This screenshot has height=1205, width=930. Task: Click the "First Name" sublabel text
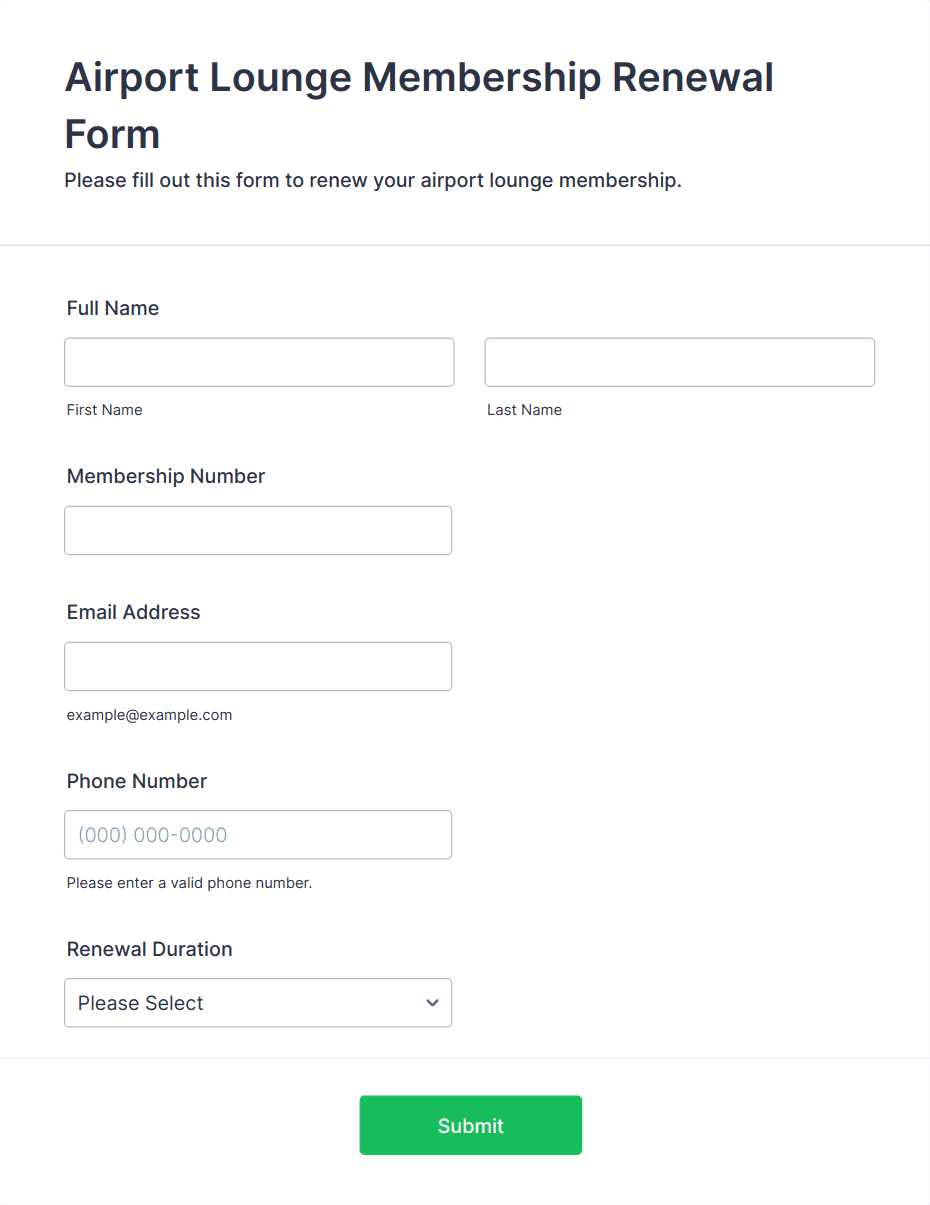tap(104, 410)
